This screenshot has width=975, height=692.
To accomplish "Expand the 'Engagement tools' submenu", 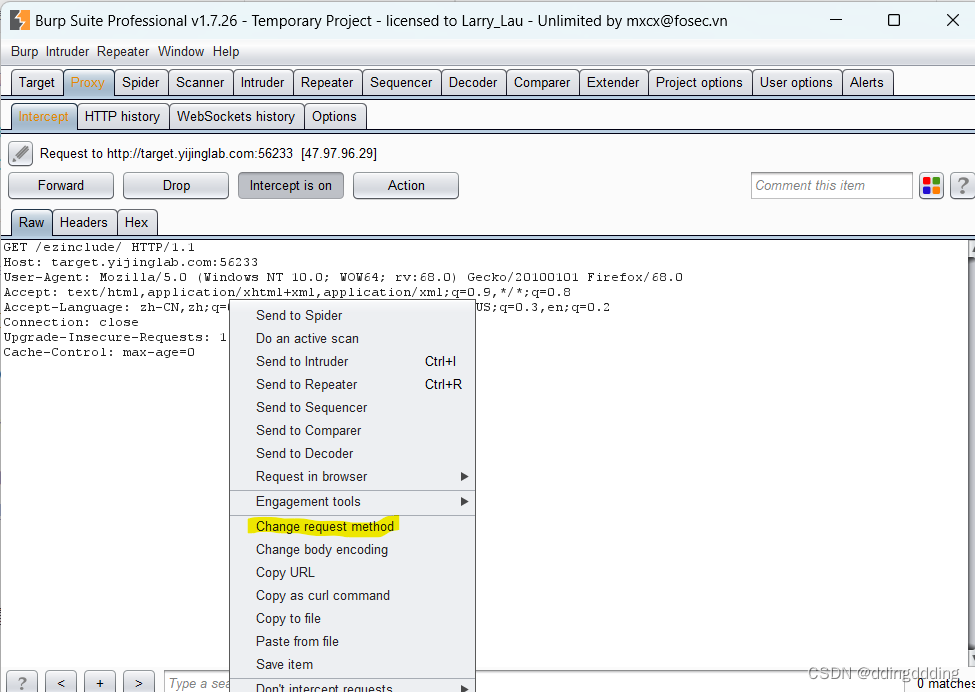I will coord(353,501).
